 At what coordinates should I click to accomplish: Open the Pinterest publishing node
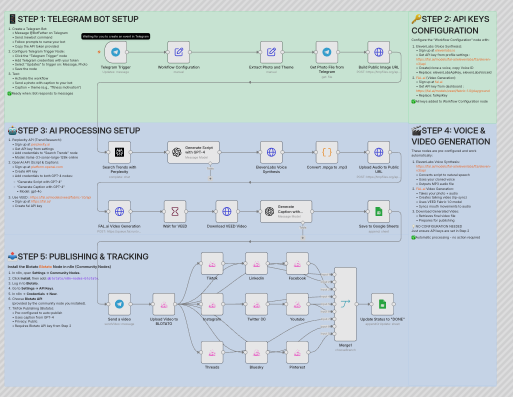pos(297,352)
